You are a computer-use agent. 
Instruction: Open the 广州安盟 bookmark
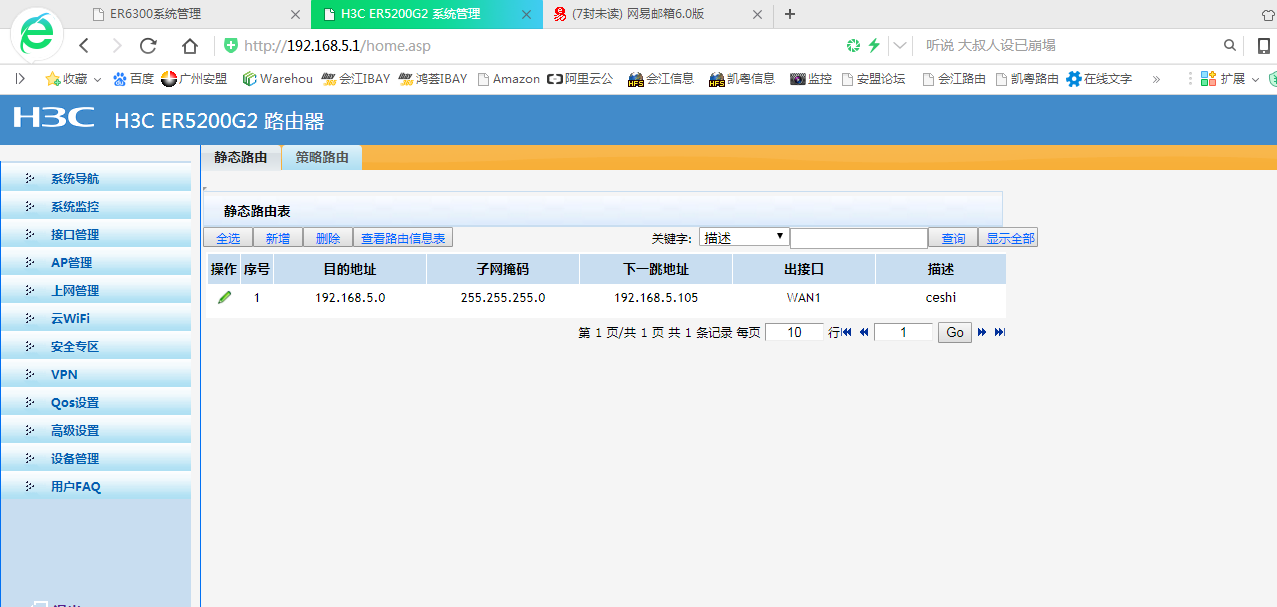194,78
